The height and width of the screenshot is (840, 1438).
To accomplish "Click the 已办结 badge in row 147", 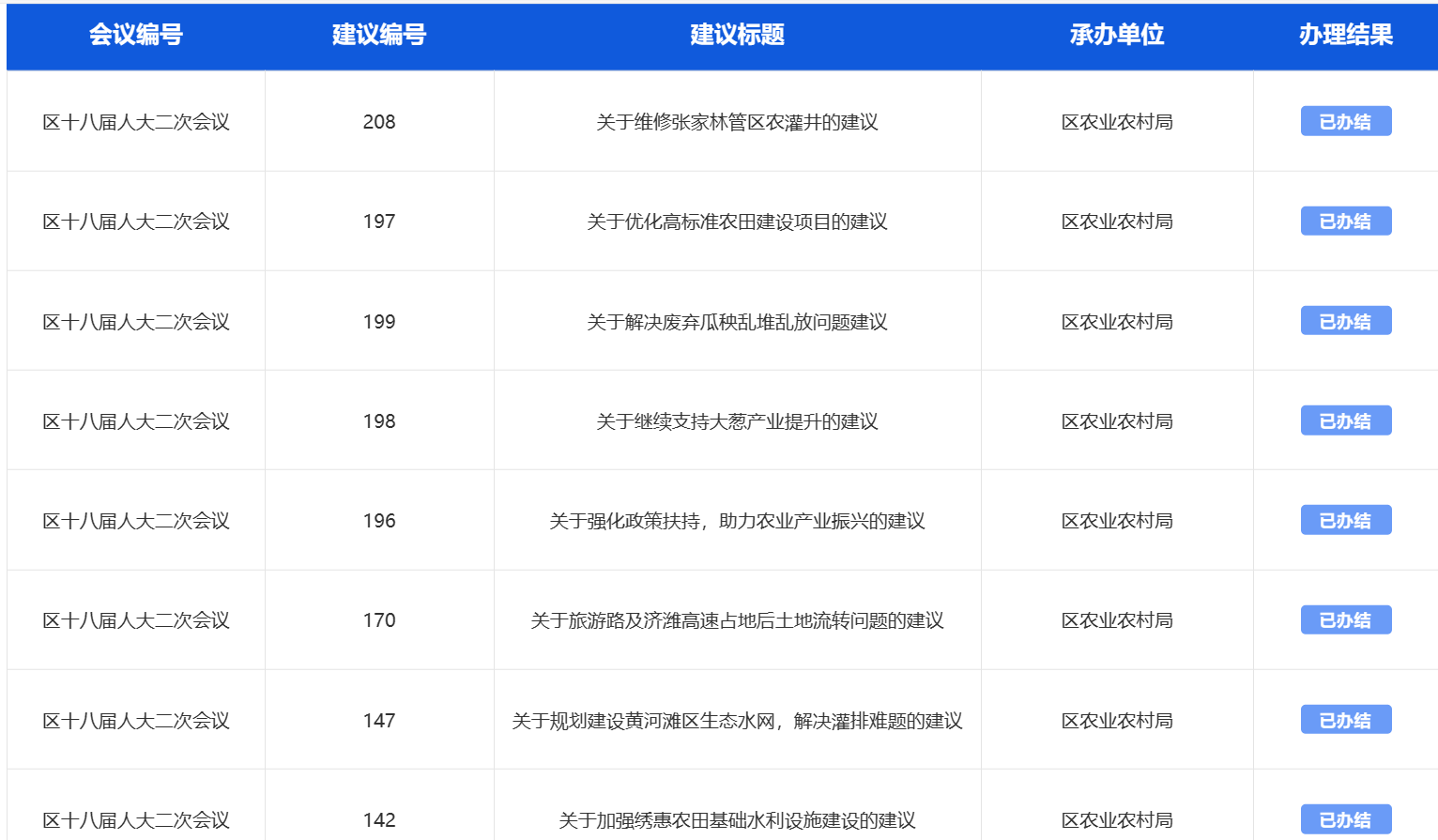I will click(1345, 720).
